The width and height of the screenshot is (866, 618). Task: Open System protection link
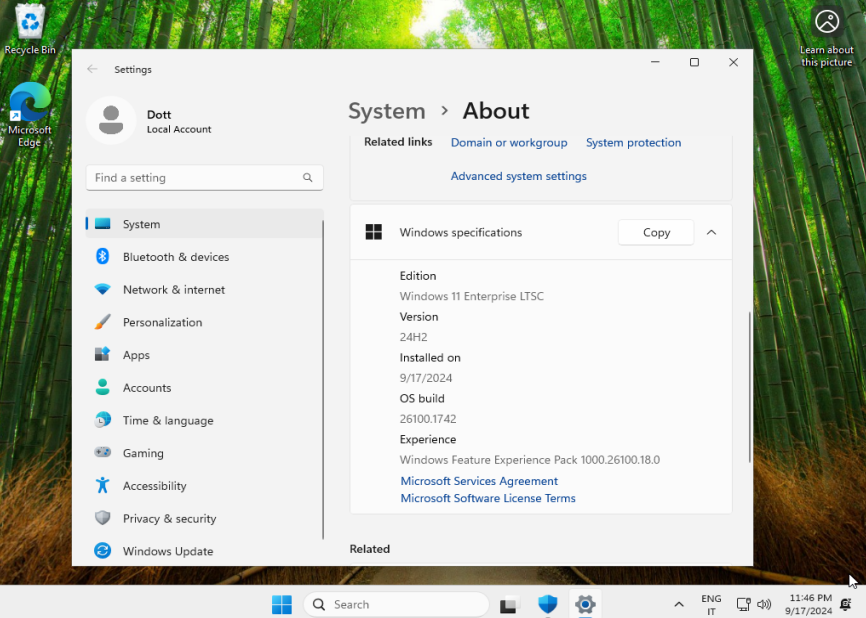click(x=633, y=142)
